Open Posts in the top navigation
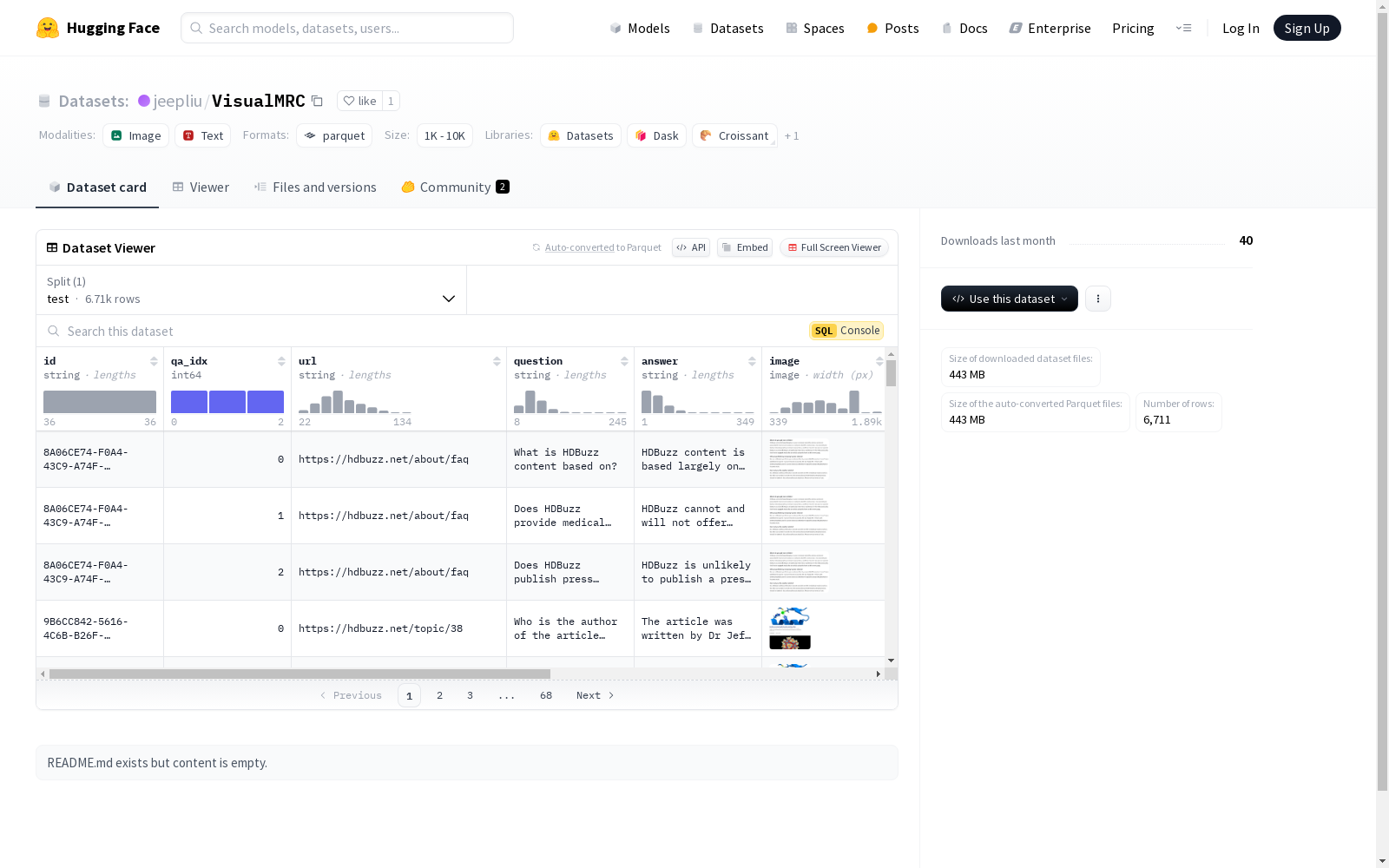This screenshot has width=1389, height=868. [893, 28]
